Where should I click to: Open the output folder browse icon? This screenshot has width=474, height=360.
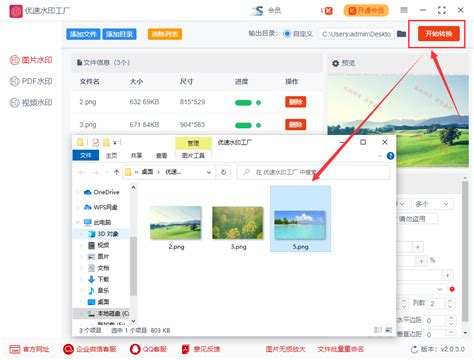coord(402,34)
